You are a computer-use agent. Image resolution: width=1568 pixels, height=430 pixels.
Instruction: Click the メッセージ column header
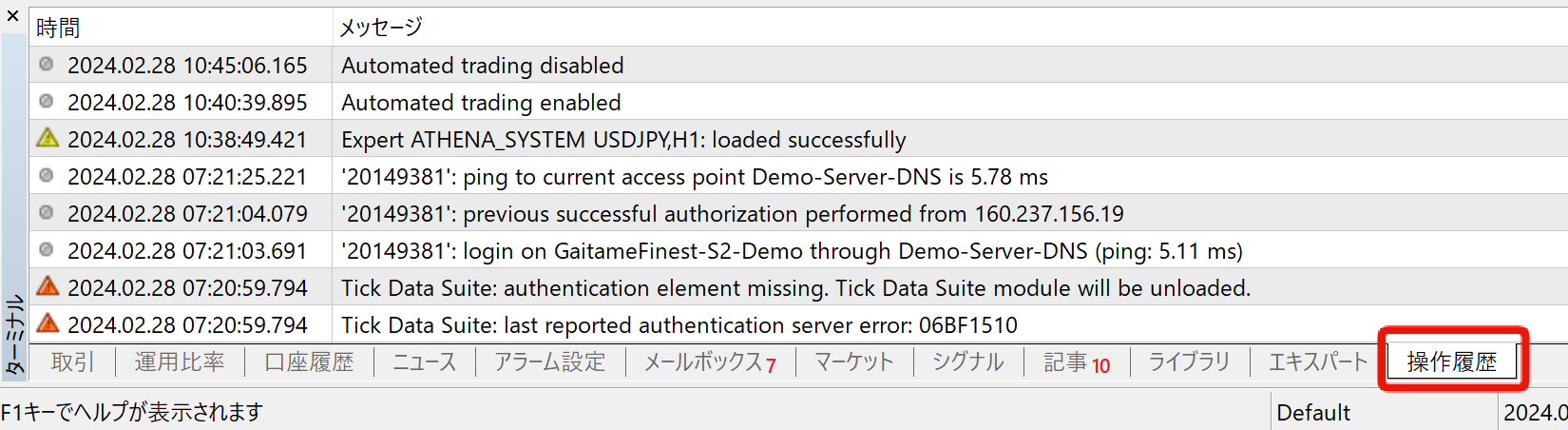tap(381, 28)
